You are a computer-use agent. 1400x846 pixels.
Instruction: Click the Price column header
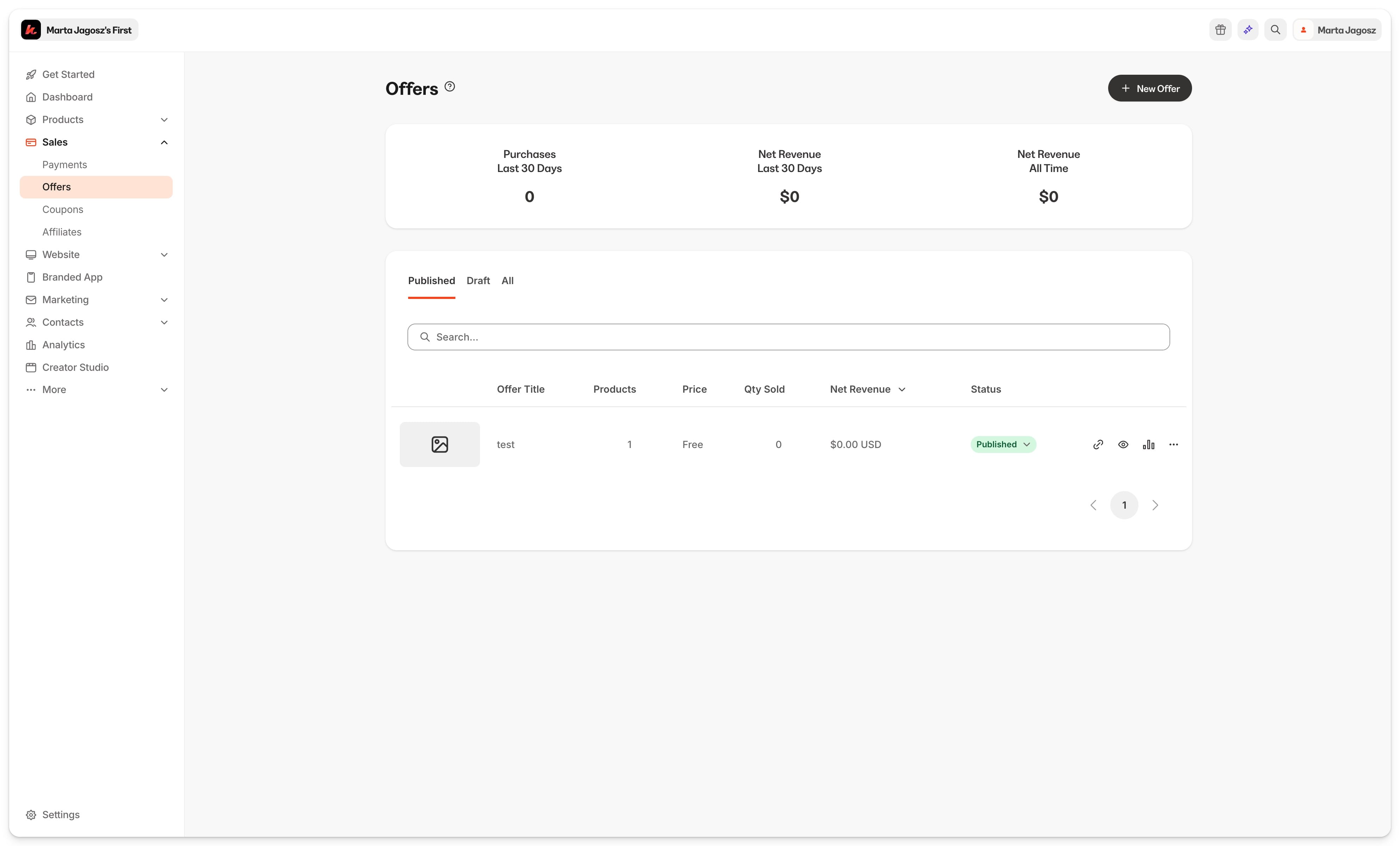click(694, 389)
